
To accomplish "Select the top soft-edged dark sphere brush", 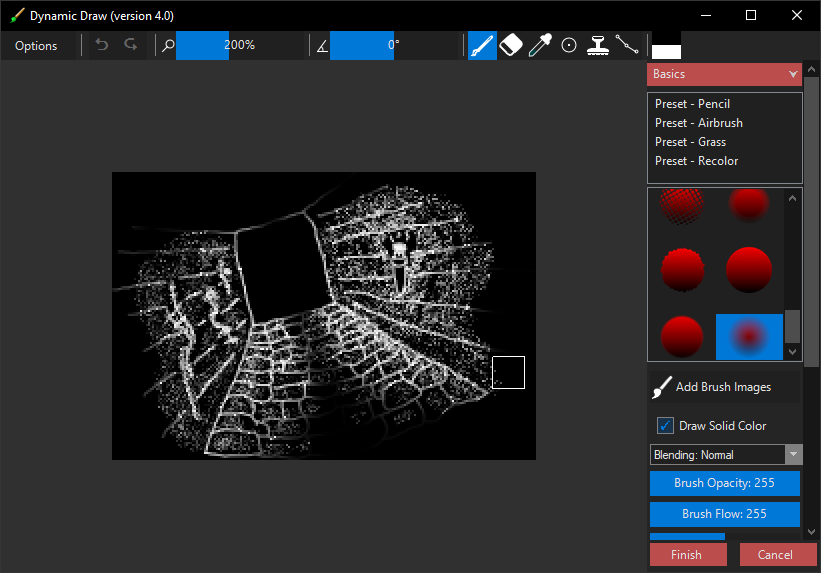I will click(x=749, y=204).
